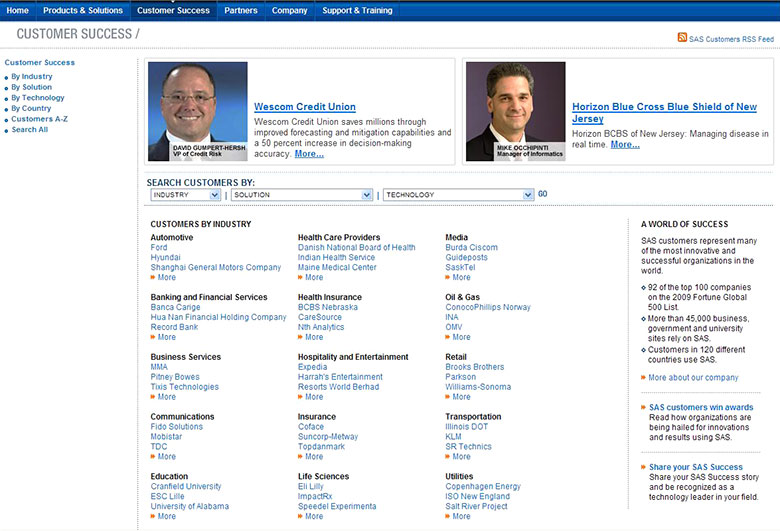Select the Customer Success tab
The height and width of the screenshot is (531, 780).
173,10
